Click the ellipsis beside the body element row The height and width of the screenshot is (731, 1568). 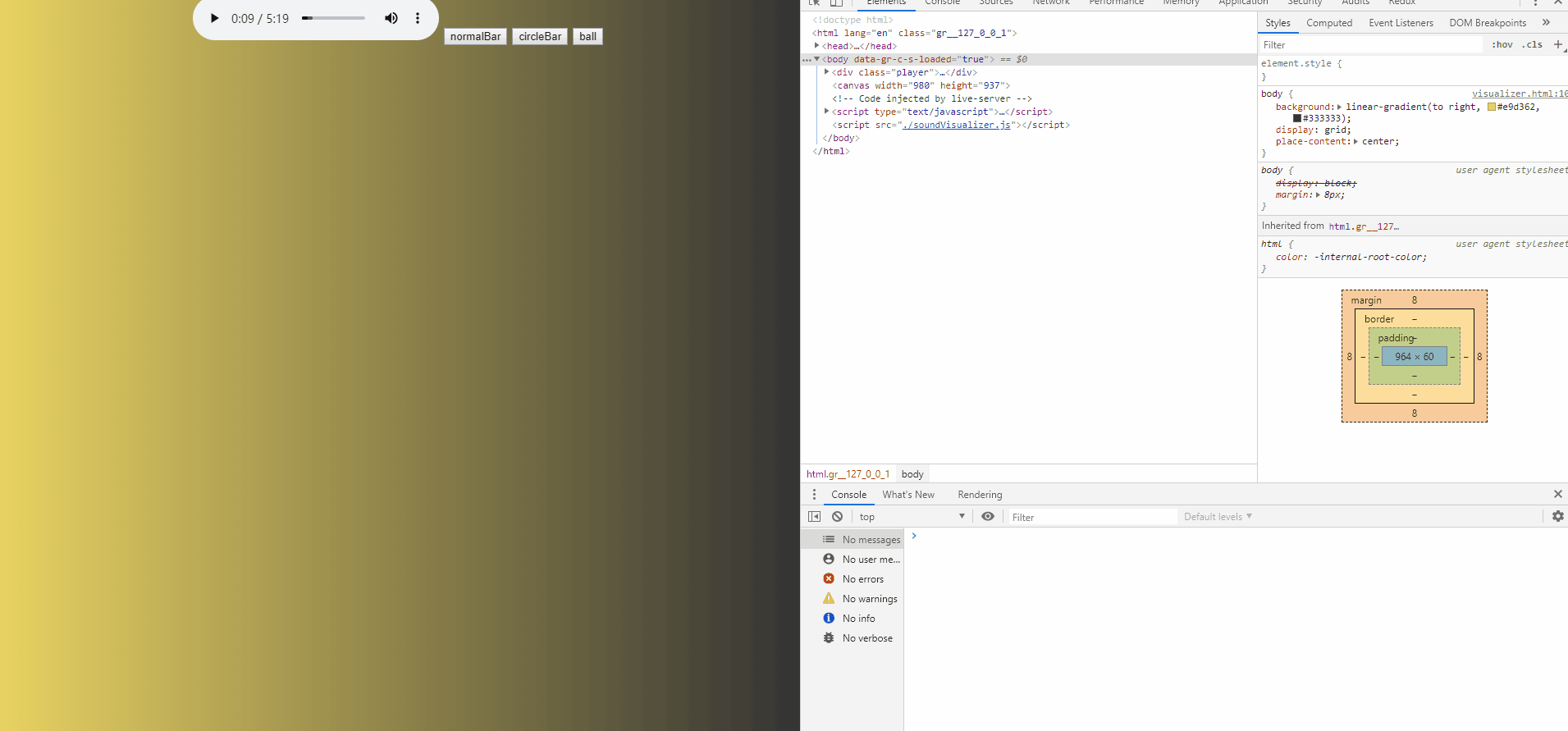click(807, 60)
